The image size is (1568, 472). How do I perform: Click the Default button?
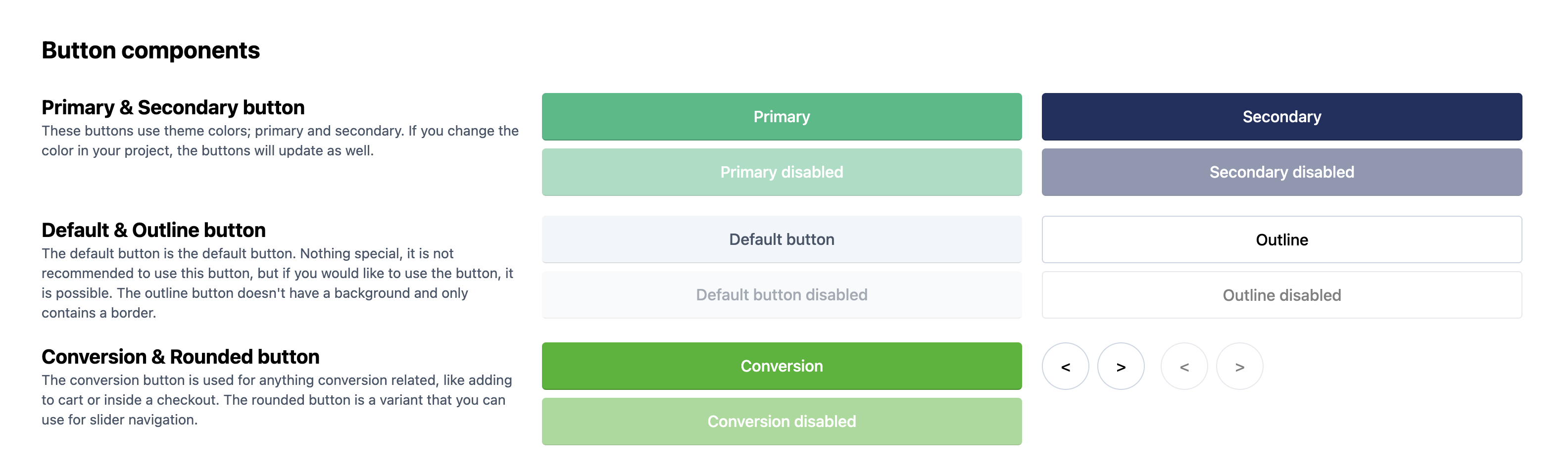(782, 239)
